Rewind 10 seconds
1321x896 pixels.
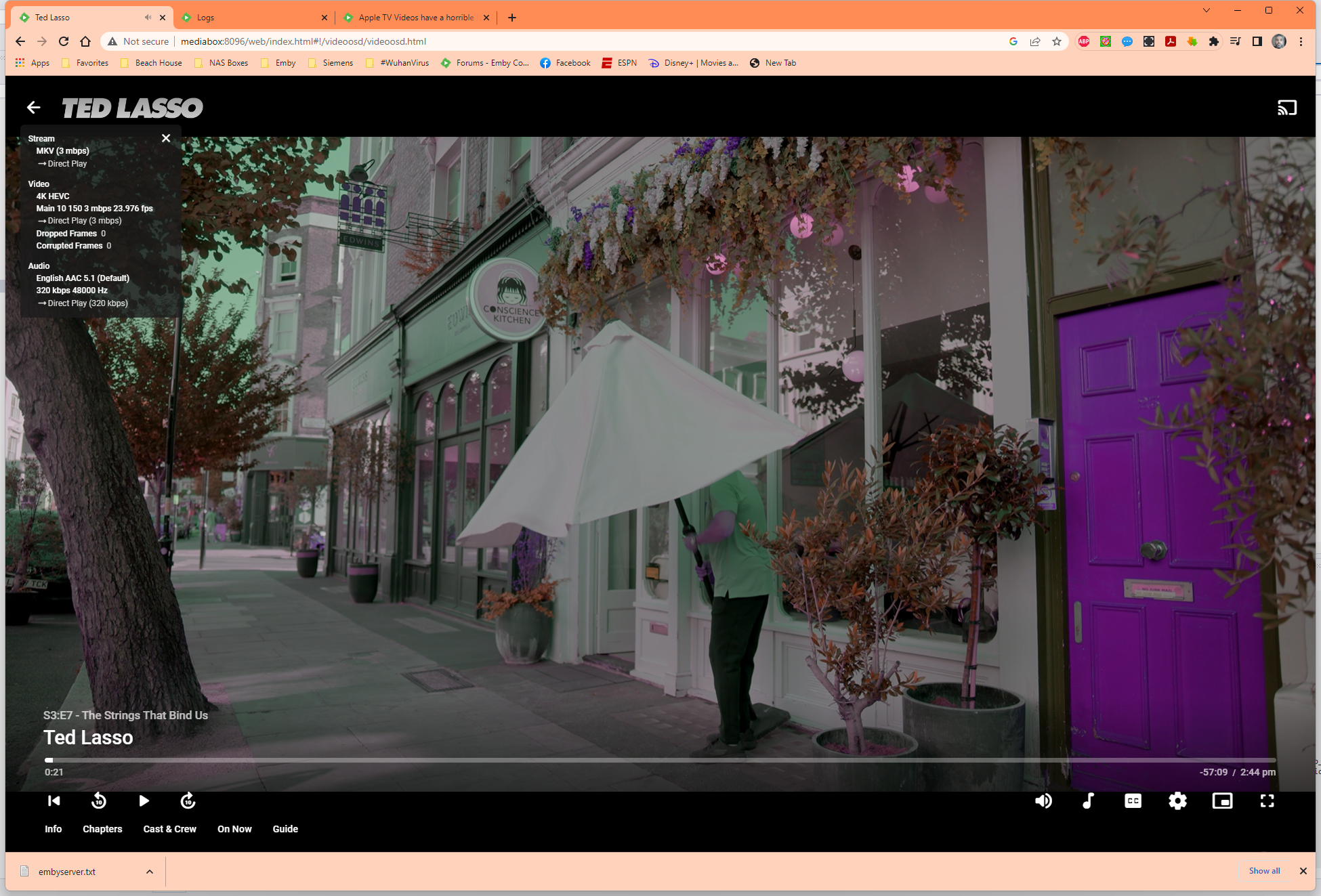click(x=99, y=801)
